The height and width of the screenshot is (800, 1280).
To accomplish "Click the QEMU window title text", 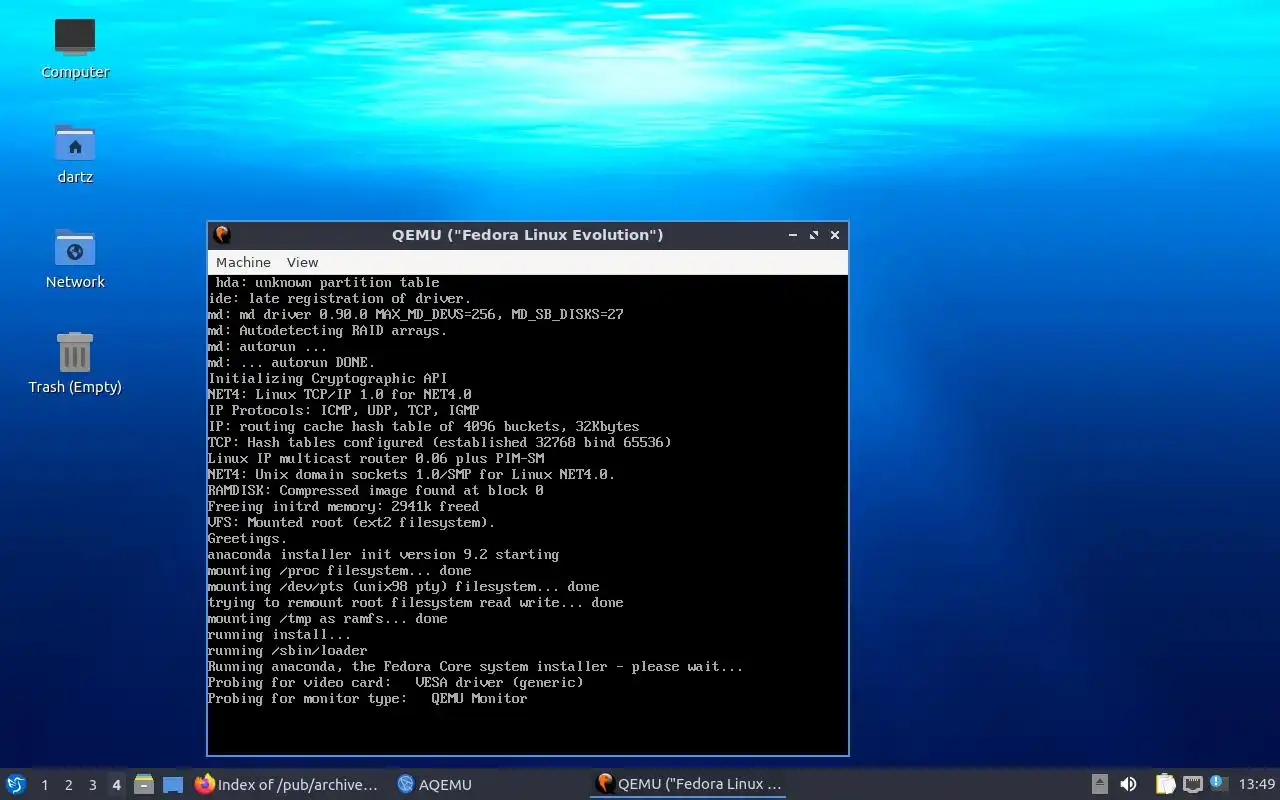I will pyautogui.click(x=528, y=235).
